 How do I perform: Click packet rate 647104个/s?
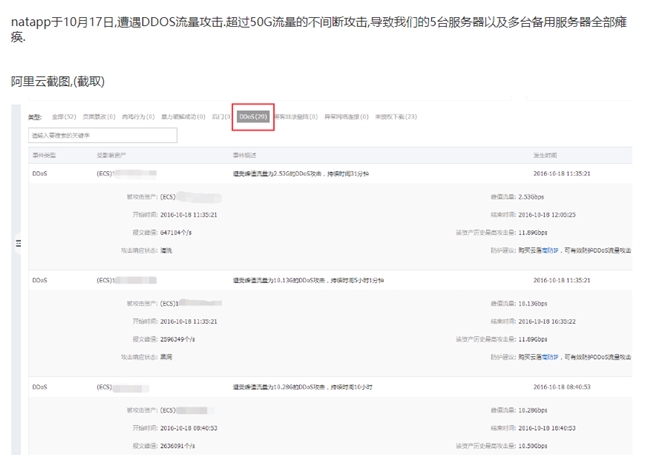coord(176,233)
